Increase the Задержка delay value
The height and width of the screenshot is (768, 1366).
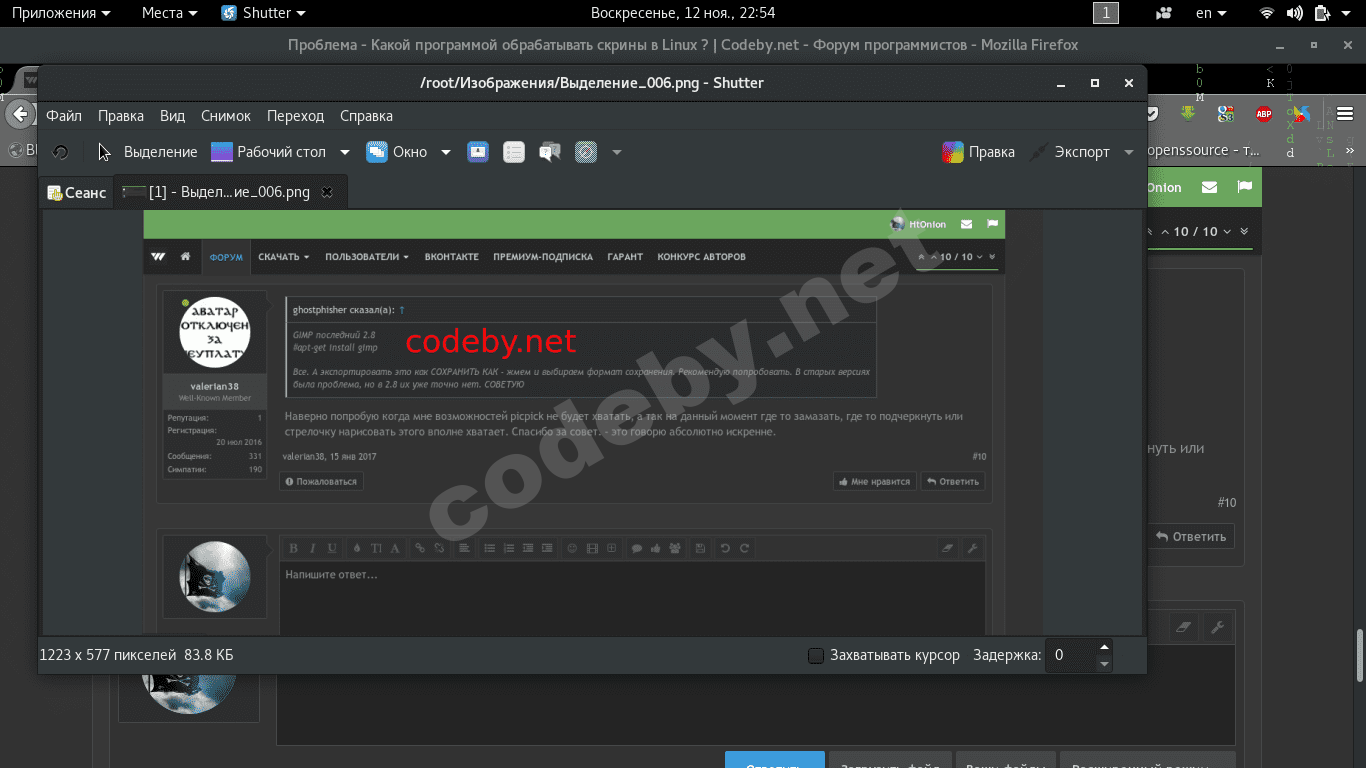(x=1104, y=647)
